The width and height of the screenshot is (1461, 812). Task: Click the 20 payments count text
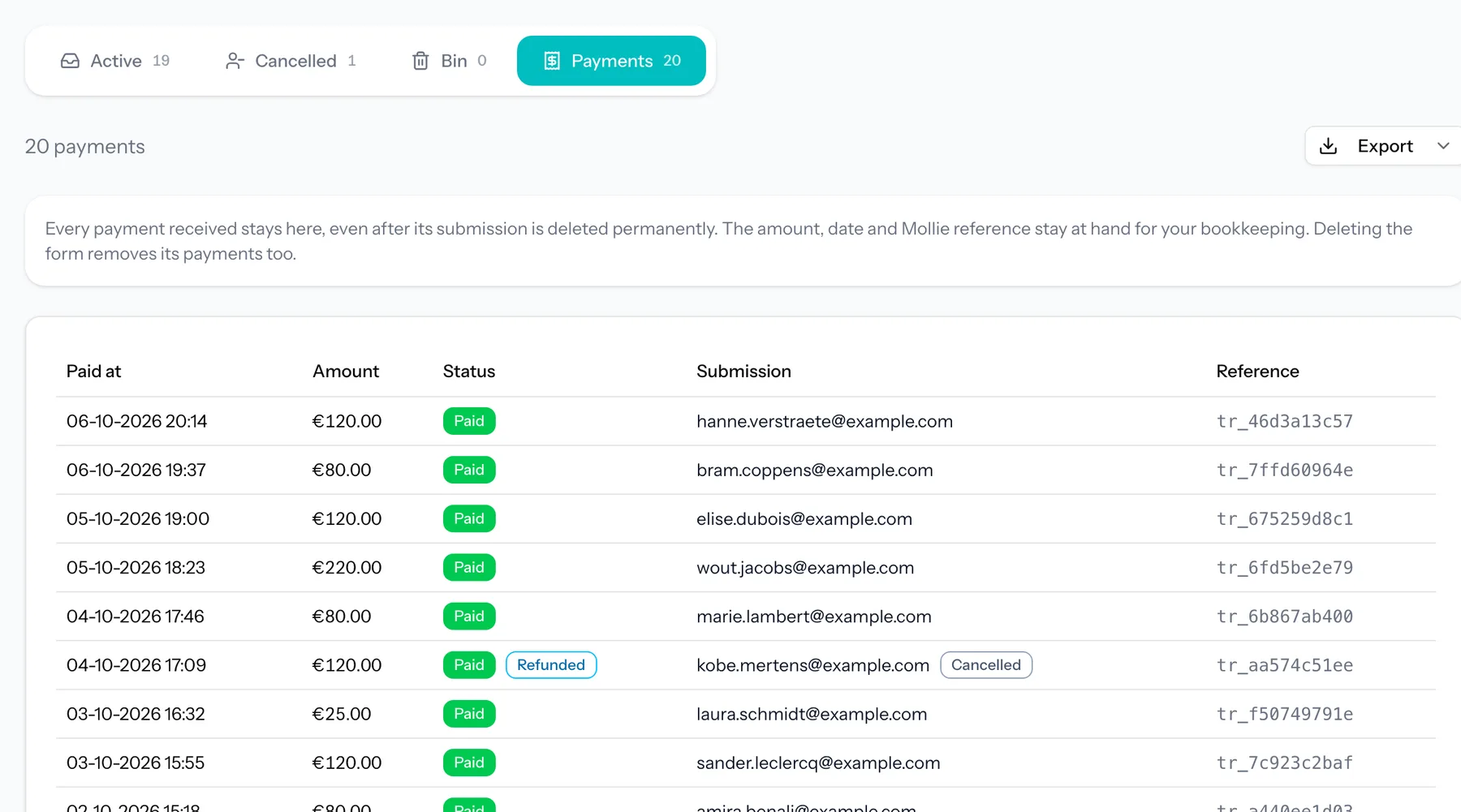pos(85,147)
